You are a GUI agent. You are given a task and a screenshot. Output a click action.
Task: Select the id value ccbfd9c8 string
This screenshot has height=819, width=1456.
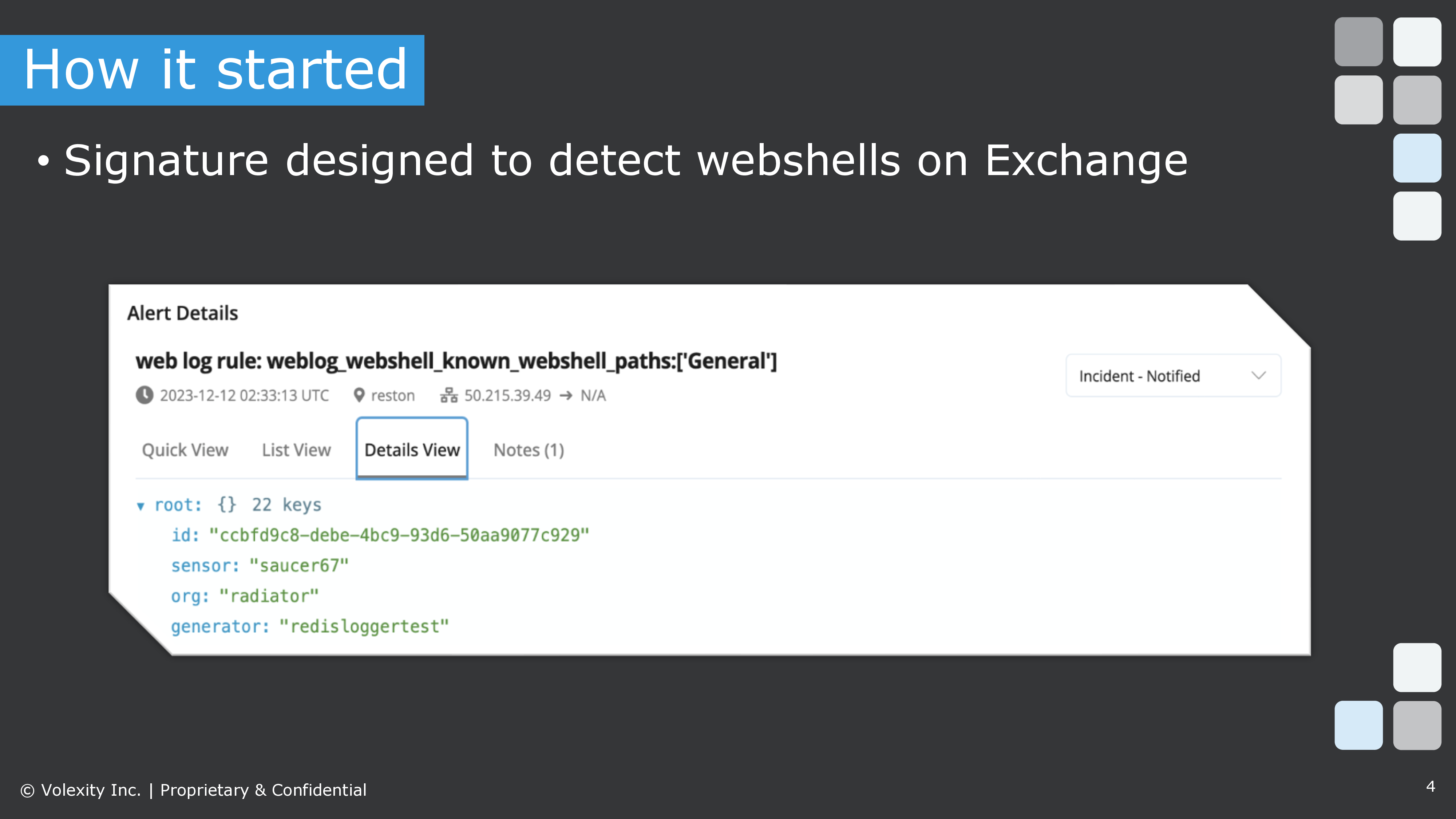pos(399,535)
